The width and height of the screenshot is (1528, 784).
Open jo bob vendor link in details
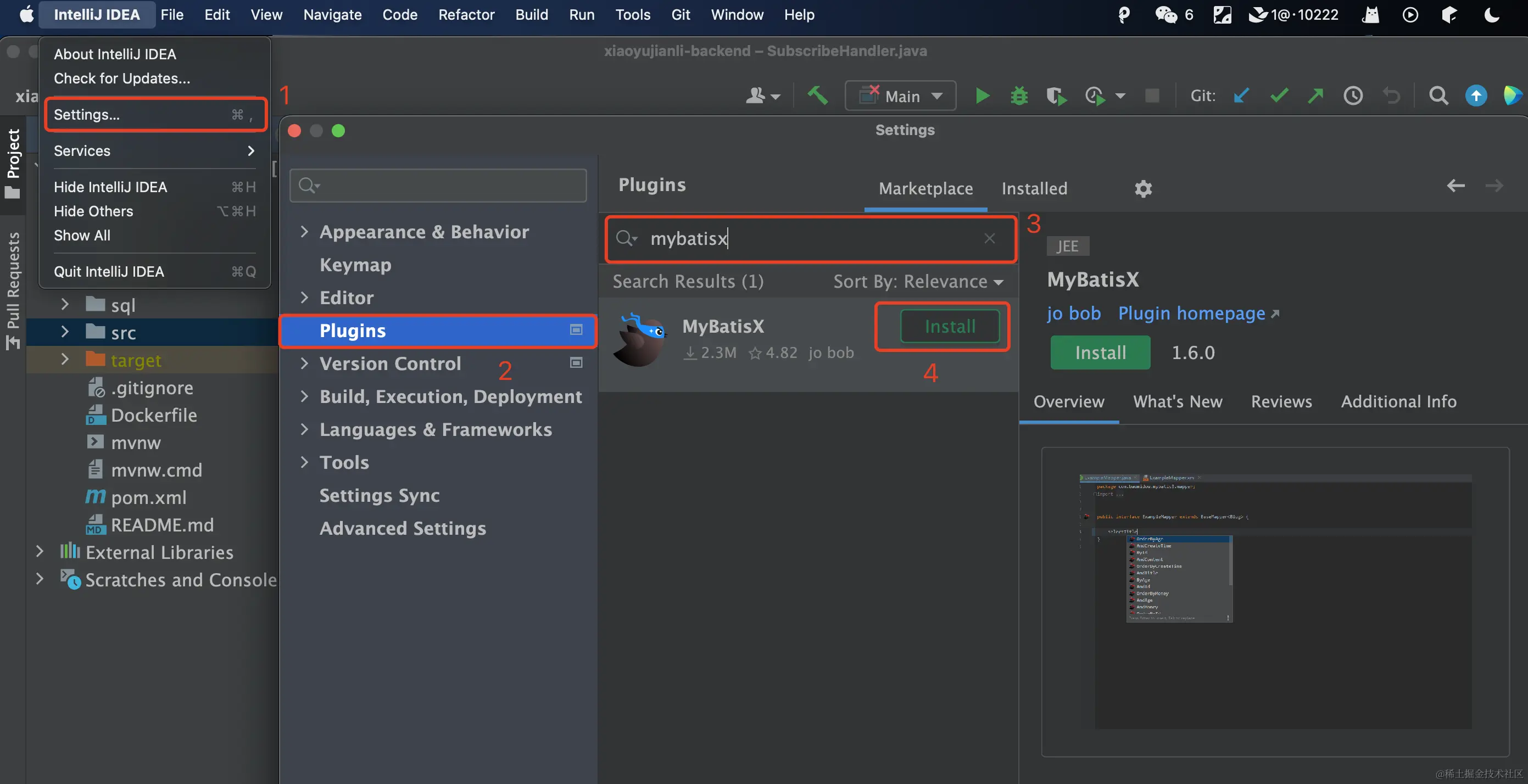click(x=1074, y=313)
